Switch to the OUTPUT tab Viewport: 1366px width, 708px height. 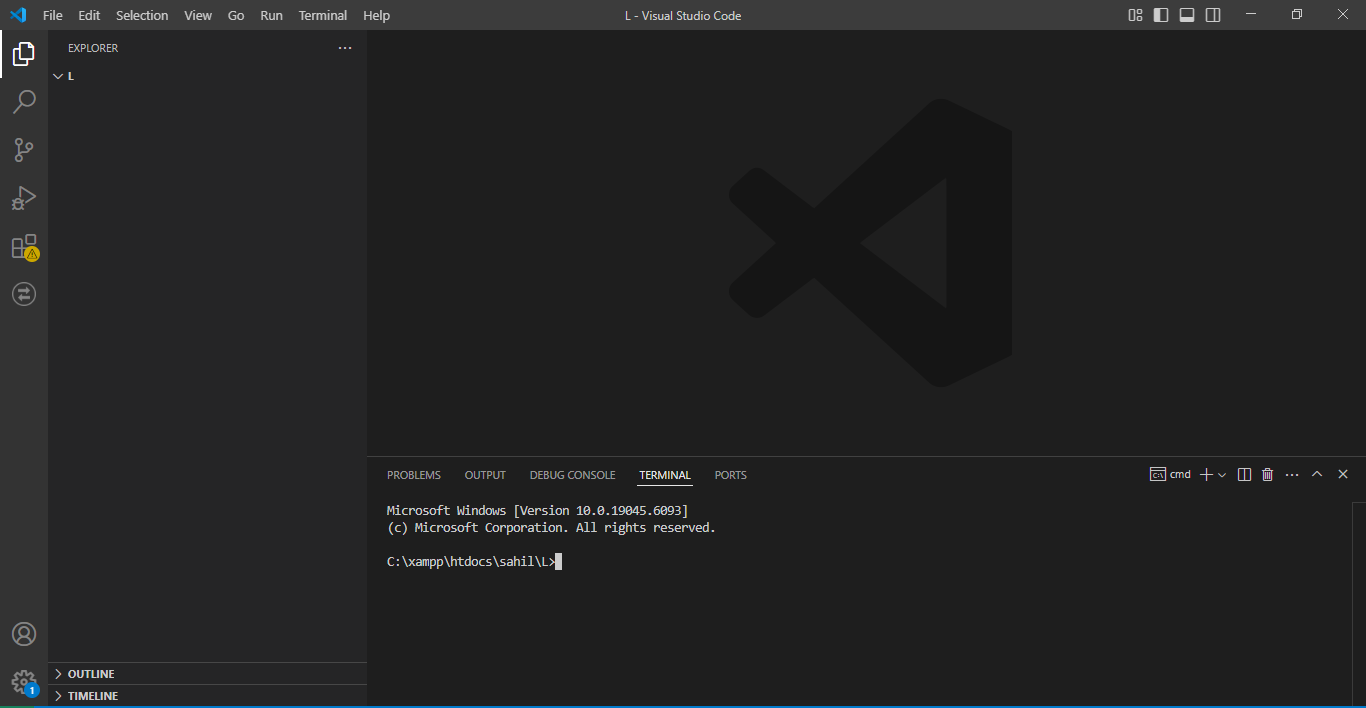pyautogui.click(x=484, y=474)
